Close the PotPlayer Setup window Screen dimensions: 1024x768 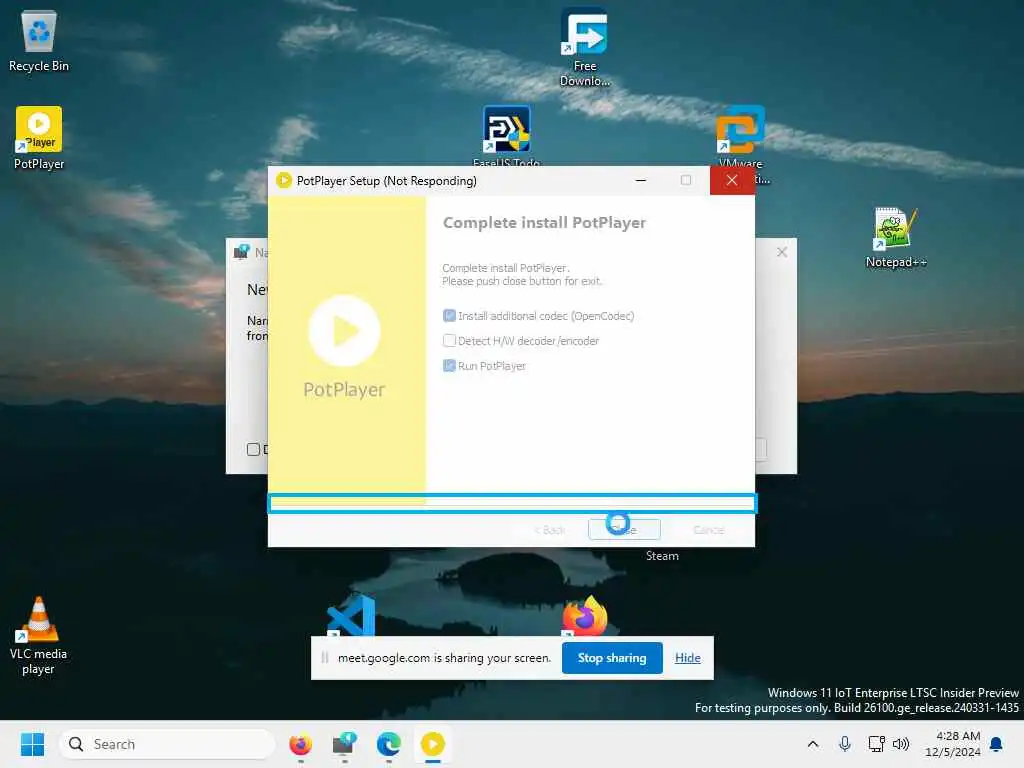pos(732,180)
